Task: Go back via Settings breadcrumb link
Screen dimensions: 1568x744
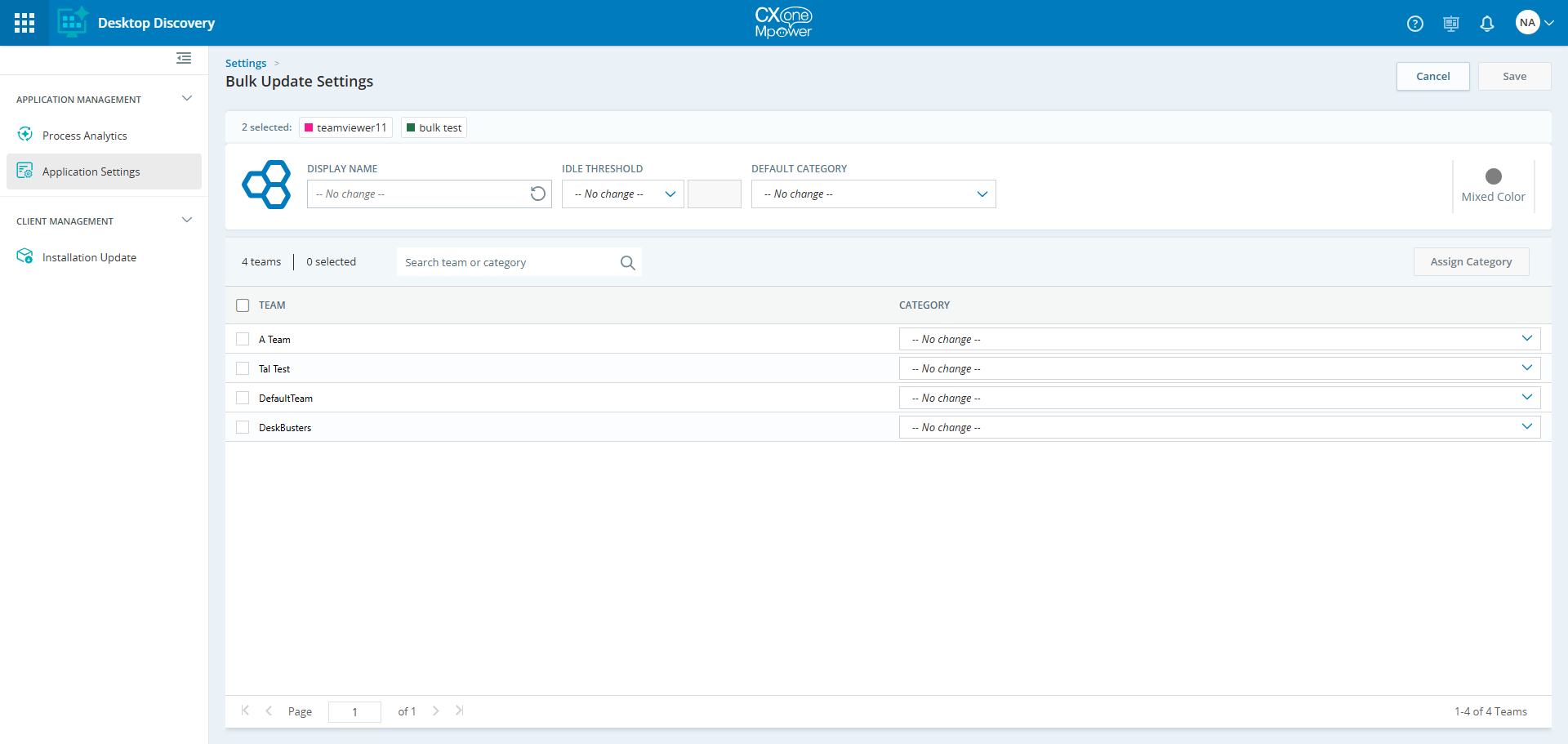Action: click(246, 63)
